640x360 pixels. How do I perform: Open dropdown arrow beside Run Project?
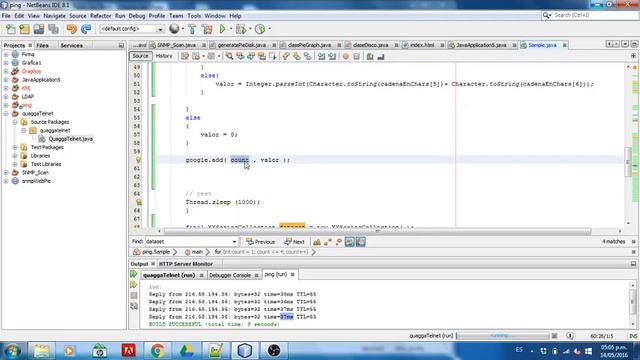[x=231, y=29]
